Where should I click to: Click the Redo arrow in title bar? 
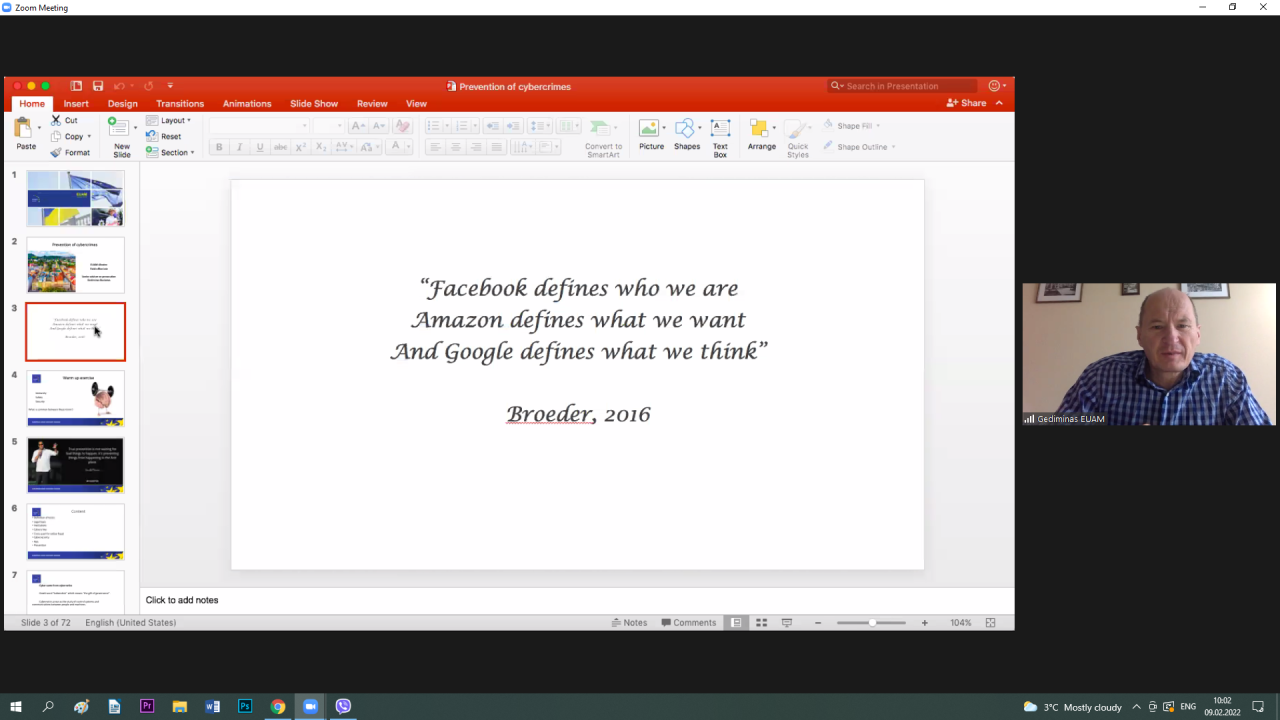coord(148,86)
